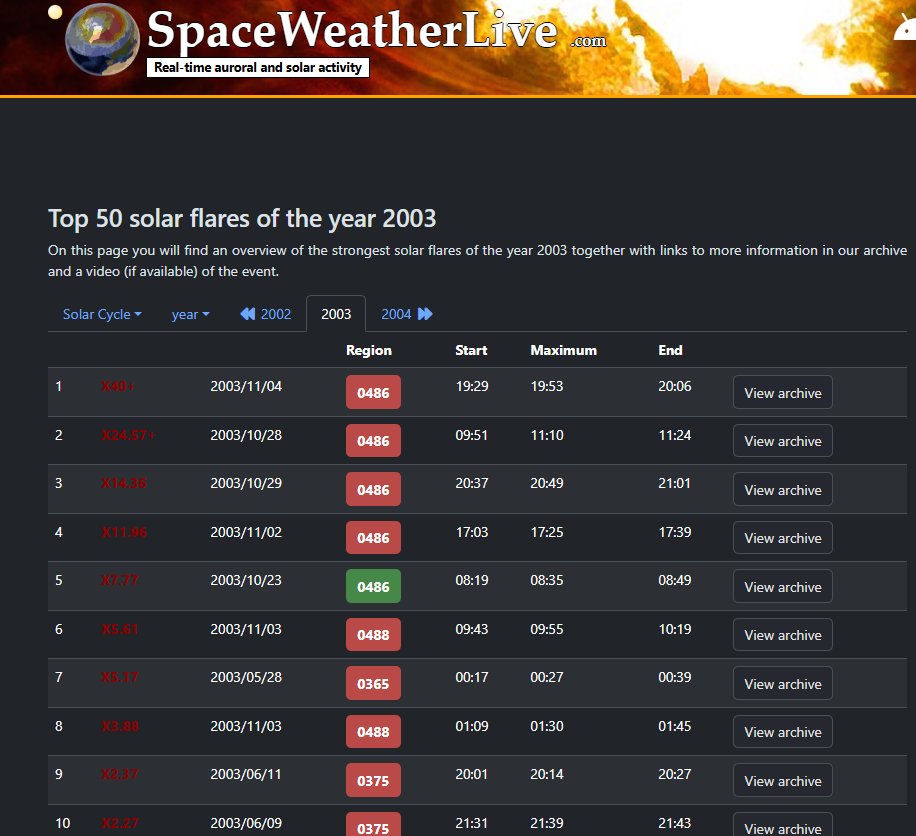Open the year dropdown
This screenshot has height=836, width=916.
(190, 314)
